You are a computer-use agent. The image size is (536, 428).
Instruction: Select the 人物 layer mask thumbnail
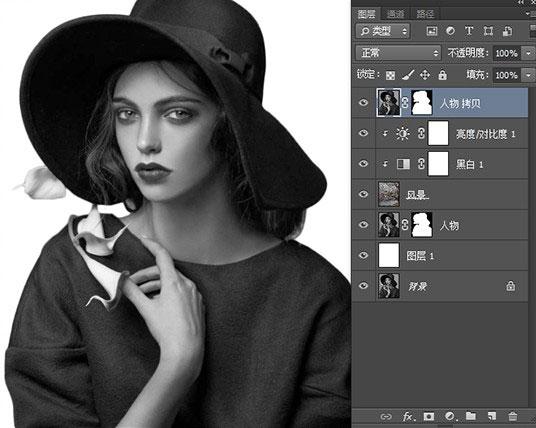(421, 225)
